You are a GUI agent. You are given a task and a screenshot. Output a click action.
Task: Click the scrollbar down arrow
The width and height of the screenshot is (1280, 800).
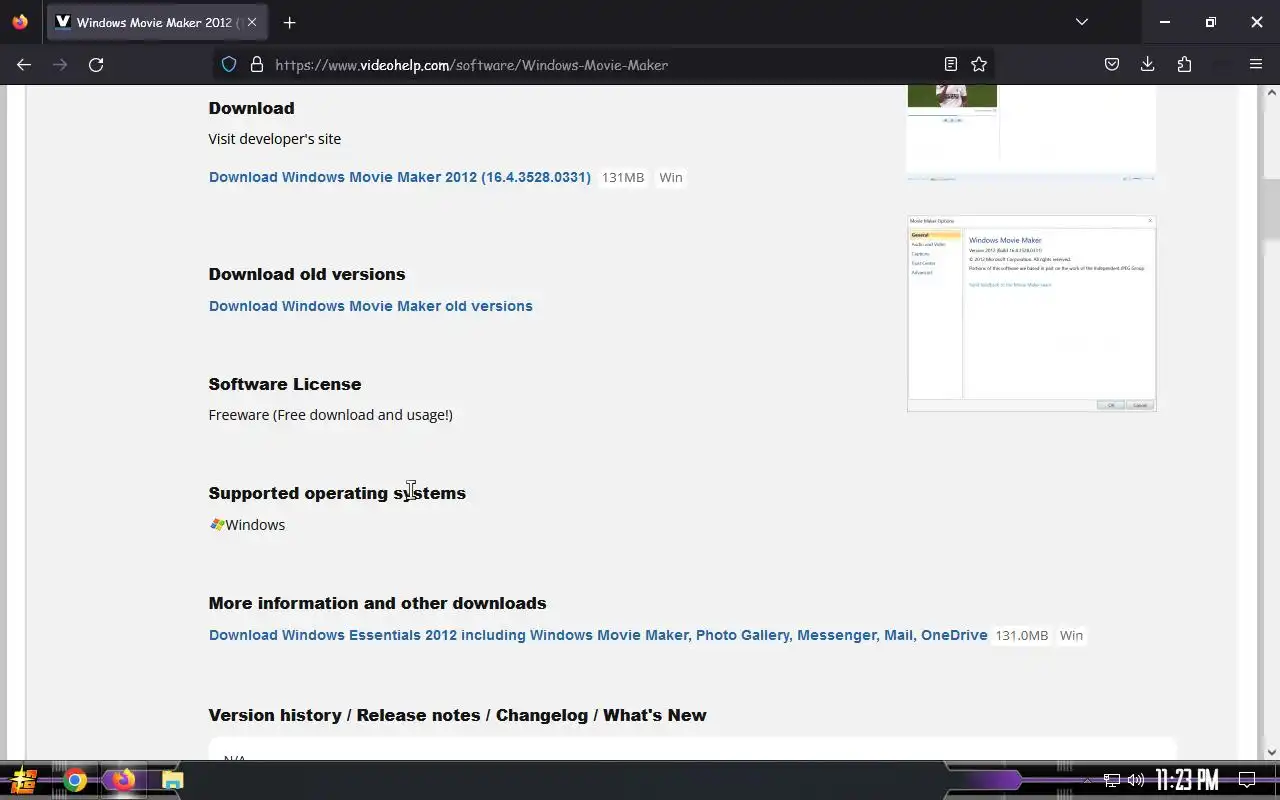click(x=1271, y=752)
